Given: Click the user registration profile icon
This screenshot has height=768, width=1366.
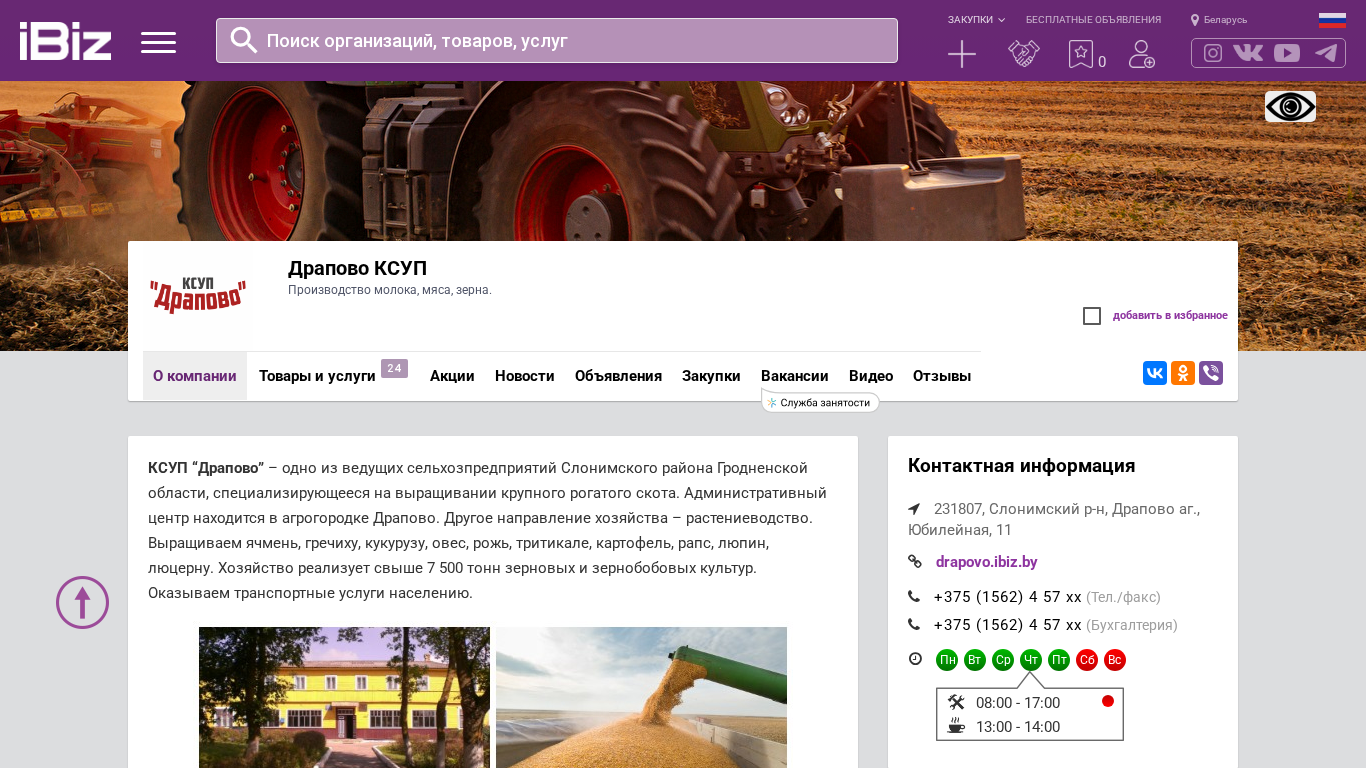Looking at the screenshot, I should pos(1142,54).
